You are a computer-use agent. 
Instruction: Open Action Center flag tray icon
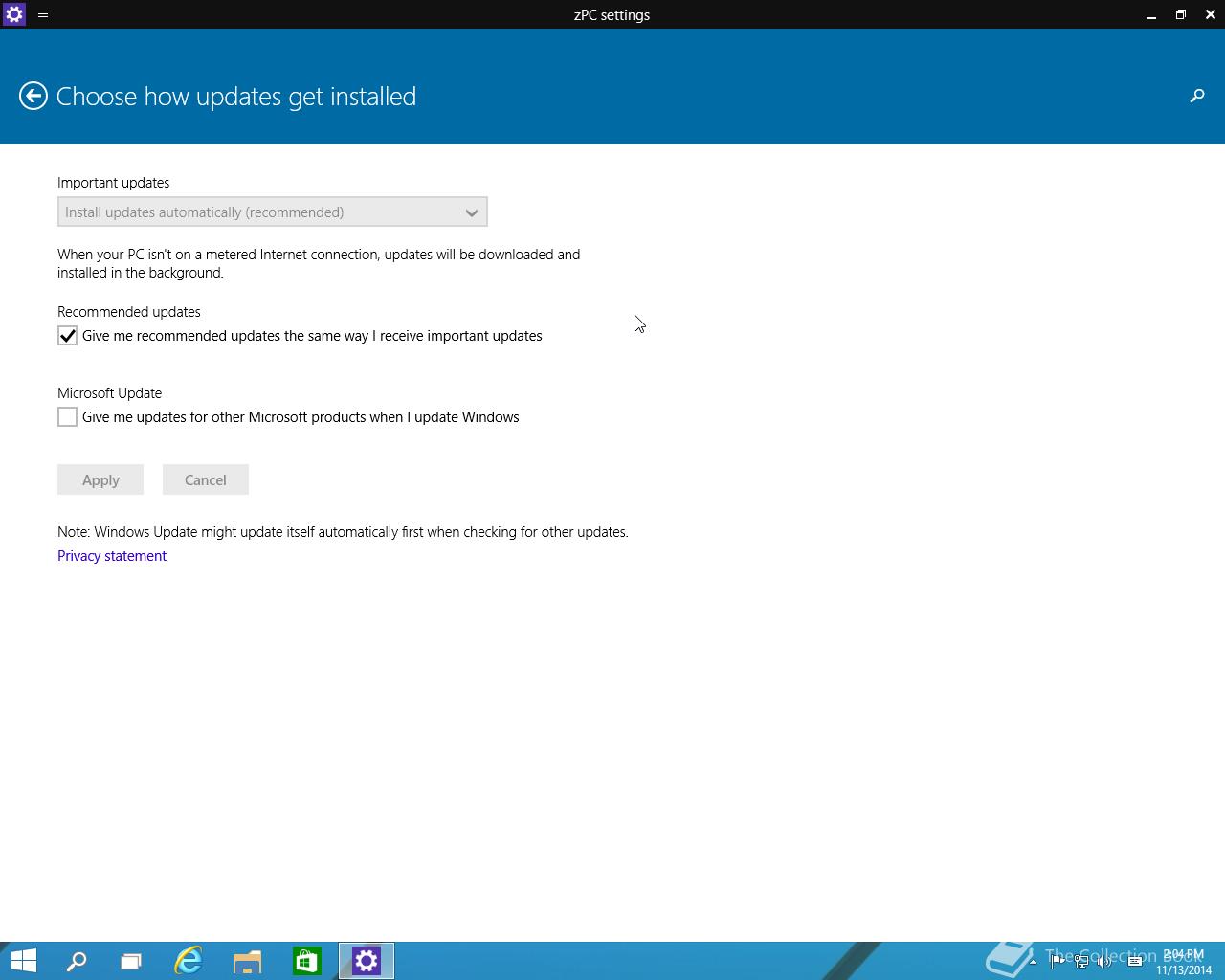1057,961
